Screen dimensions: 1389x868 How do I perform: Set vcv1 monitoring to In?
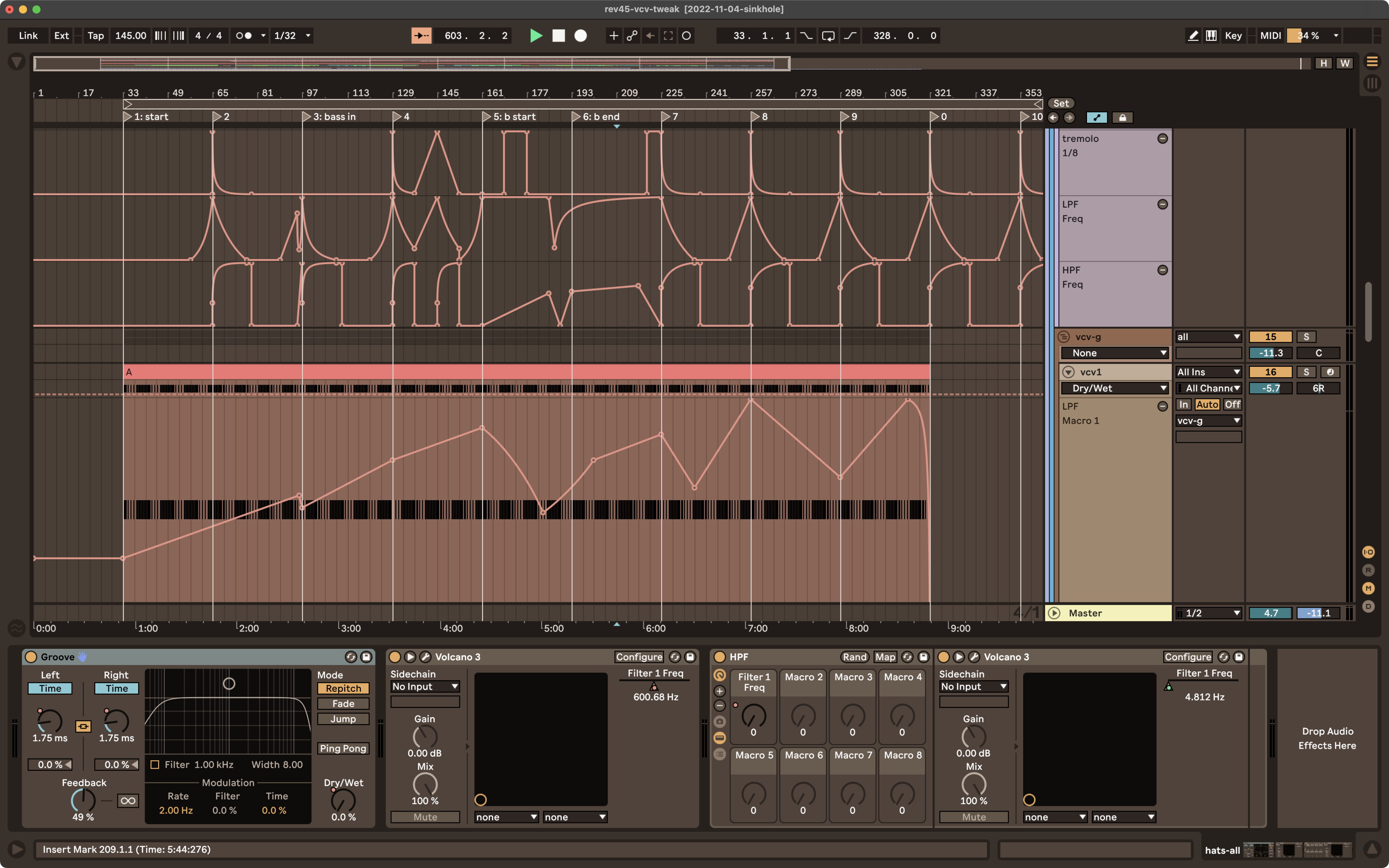1184,404
